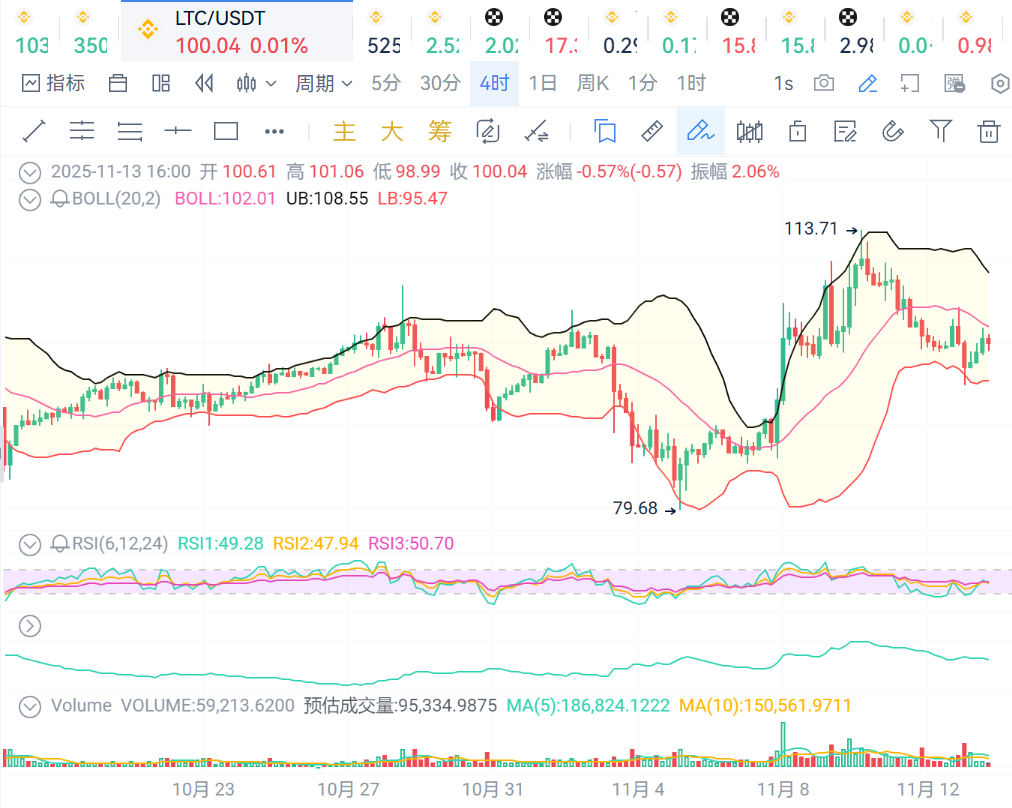Switch to the 1日 timeframe tab
Image resolution: width=1012 pixels, height=808 pixels.
542,83
